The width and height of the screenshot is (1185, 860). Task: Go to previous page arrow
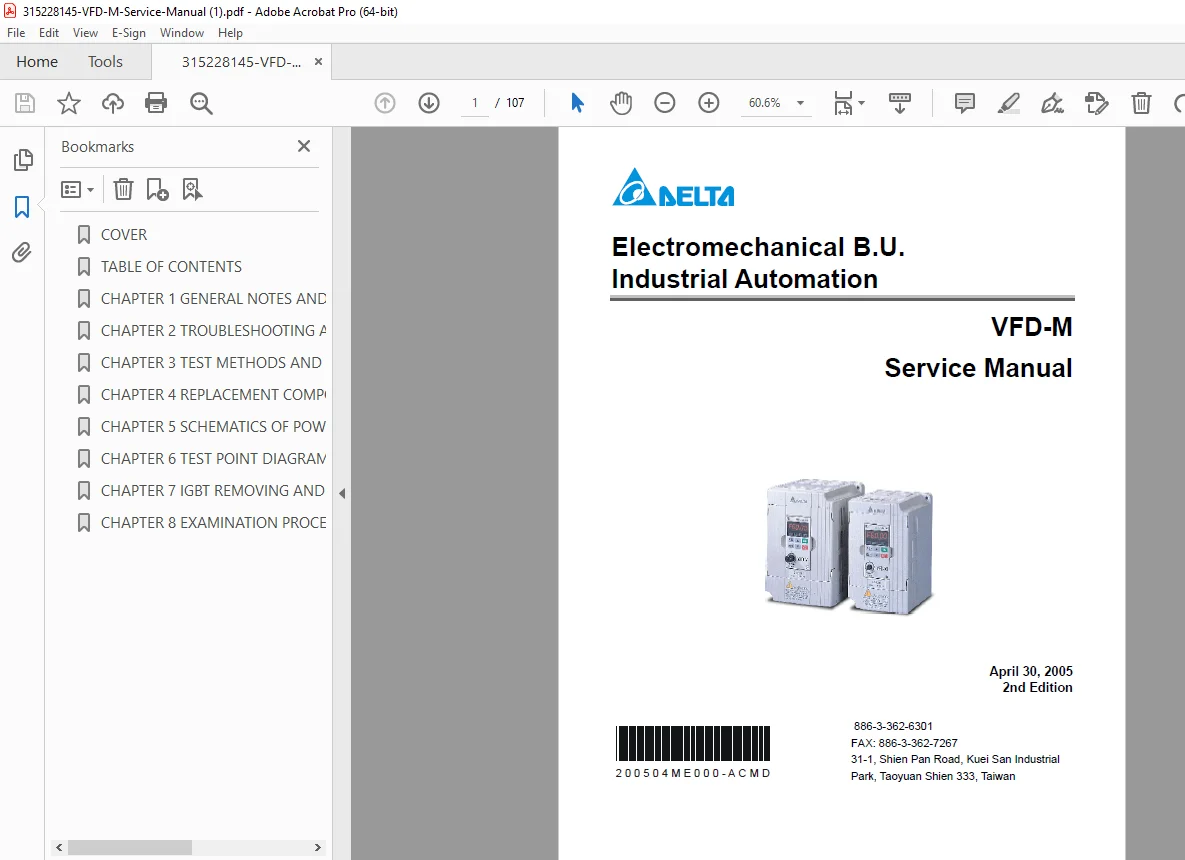[x=385, y=103]
